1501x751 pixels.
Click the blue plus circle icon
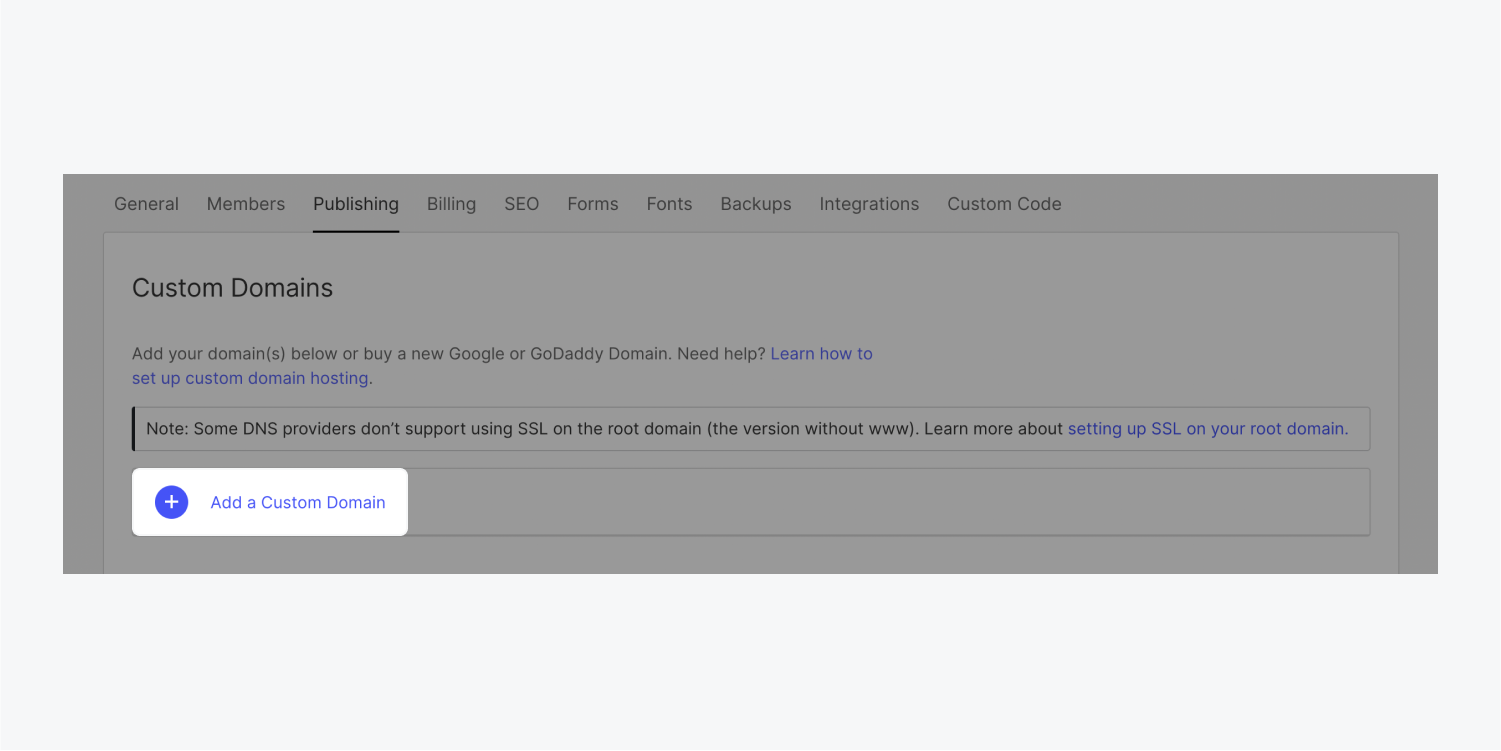[x=171, y=502]
